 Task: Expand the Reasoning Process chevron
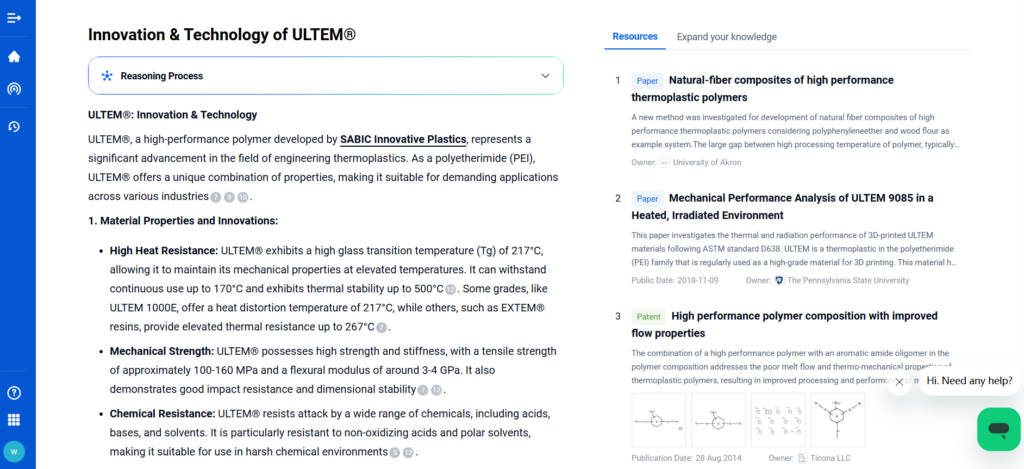click(x=545, y=76)
